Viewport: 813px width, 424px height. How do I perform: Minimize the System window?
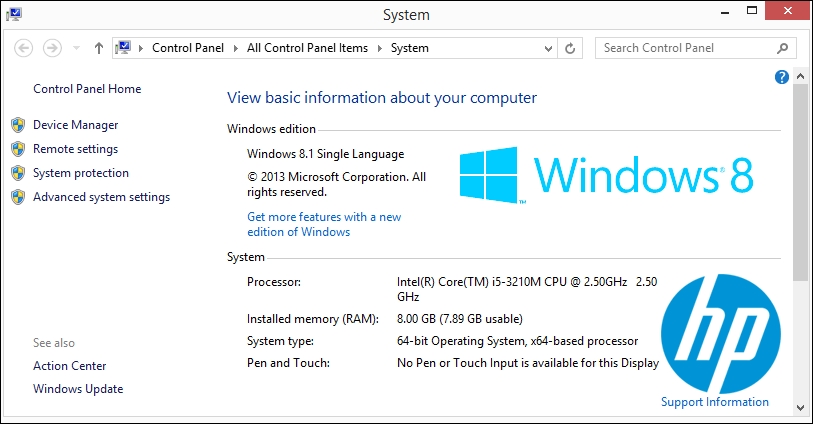coord(725,11)
